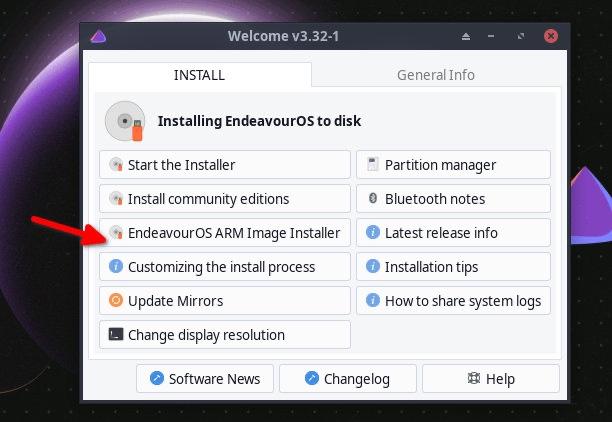Launch the EndeavourOS ARM Image Installer
This screenshot has height=422, width=612.
225,233
